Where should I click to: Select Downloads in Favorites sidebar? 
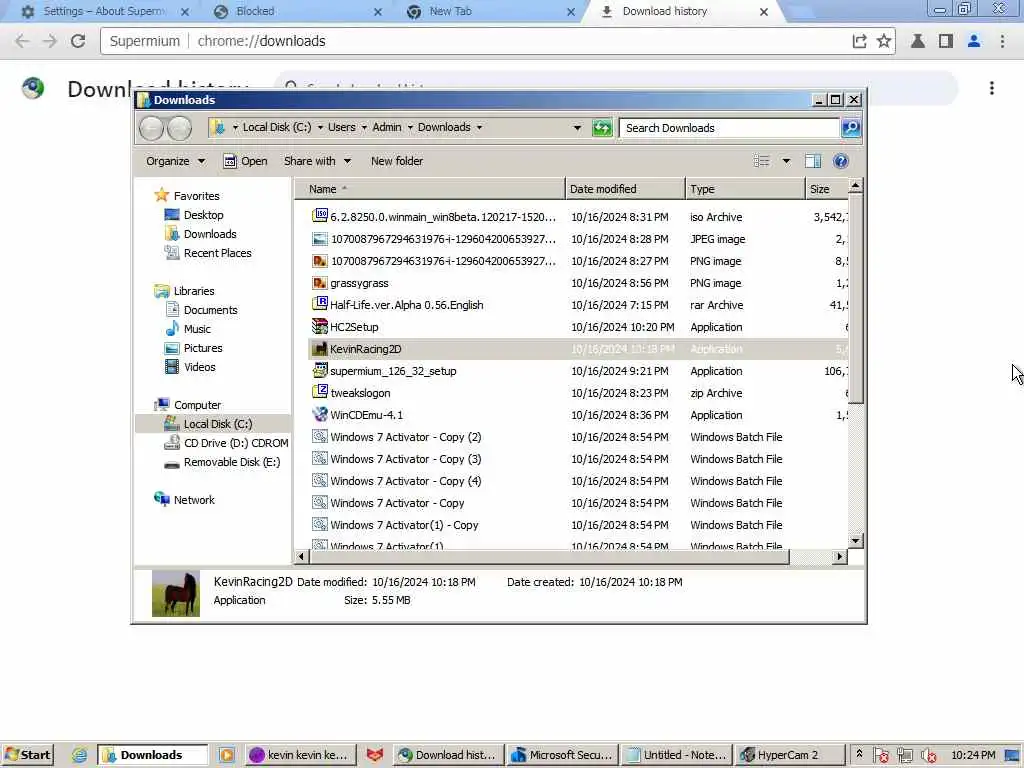201,234
